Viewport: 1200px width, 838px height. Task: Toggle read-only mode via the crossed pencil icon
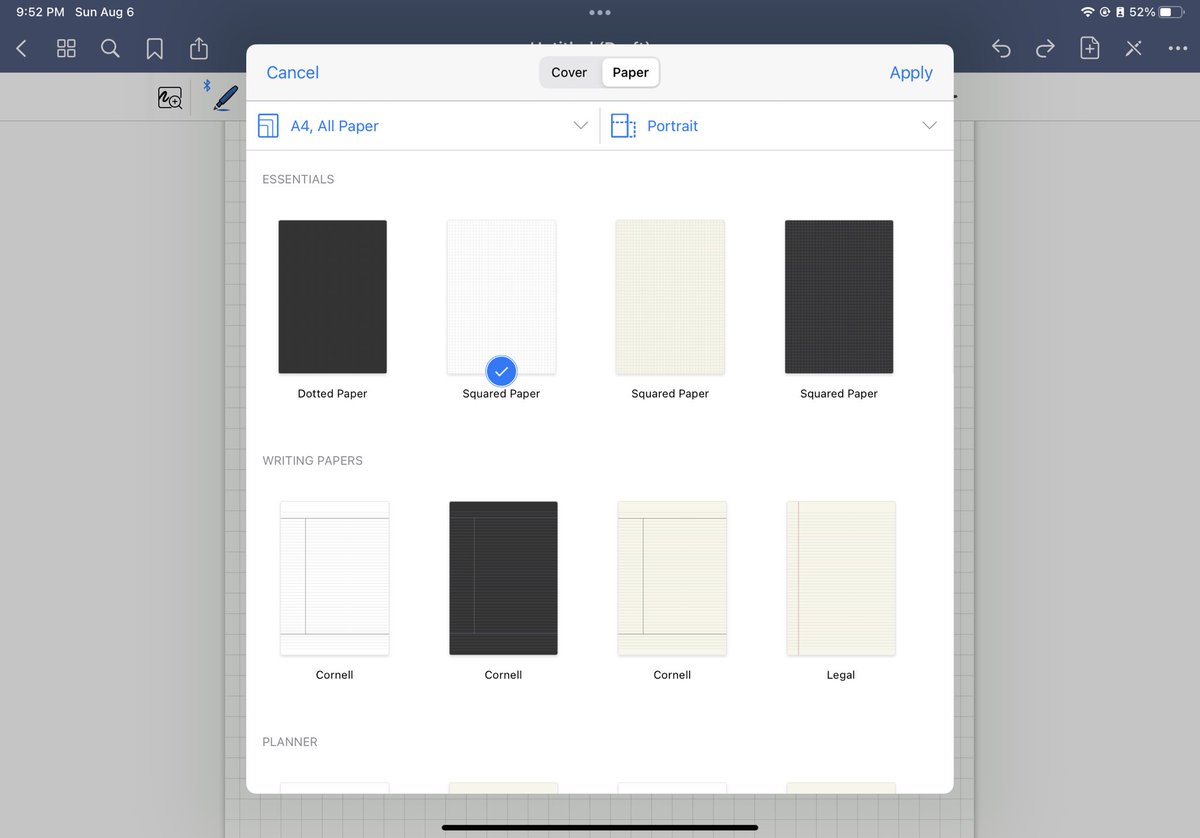point(1133,48)
